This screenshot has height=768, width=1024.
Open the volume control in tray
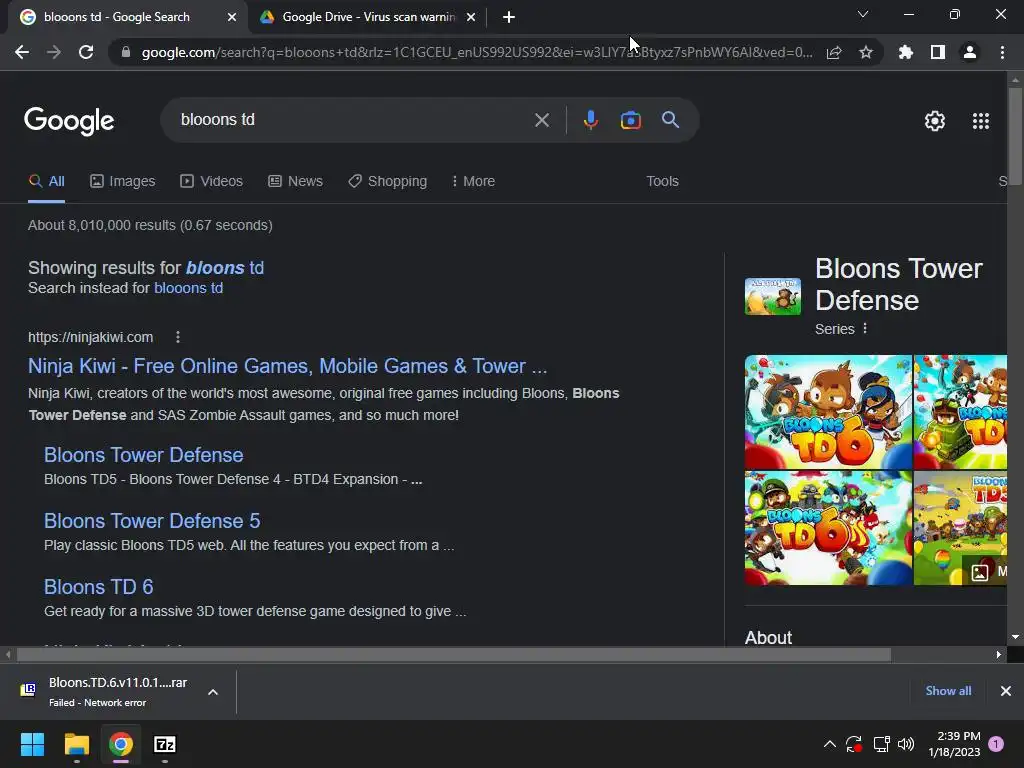(906, 744)
